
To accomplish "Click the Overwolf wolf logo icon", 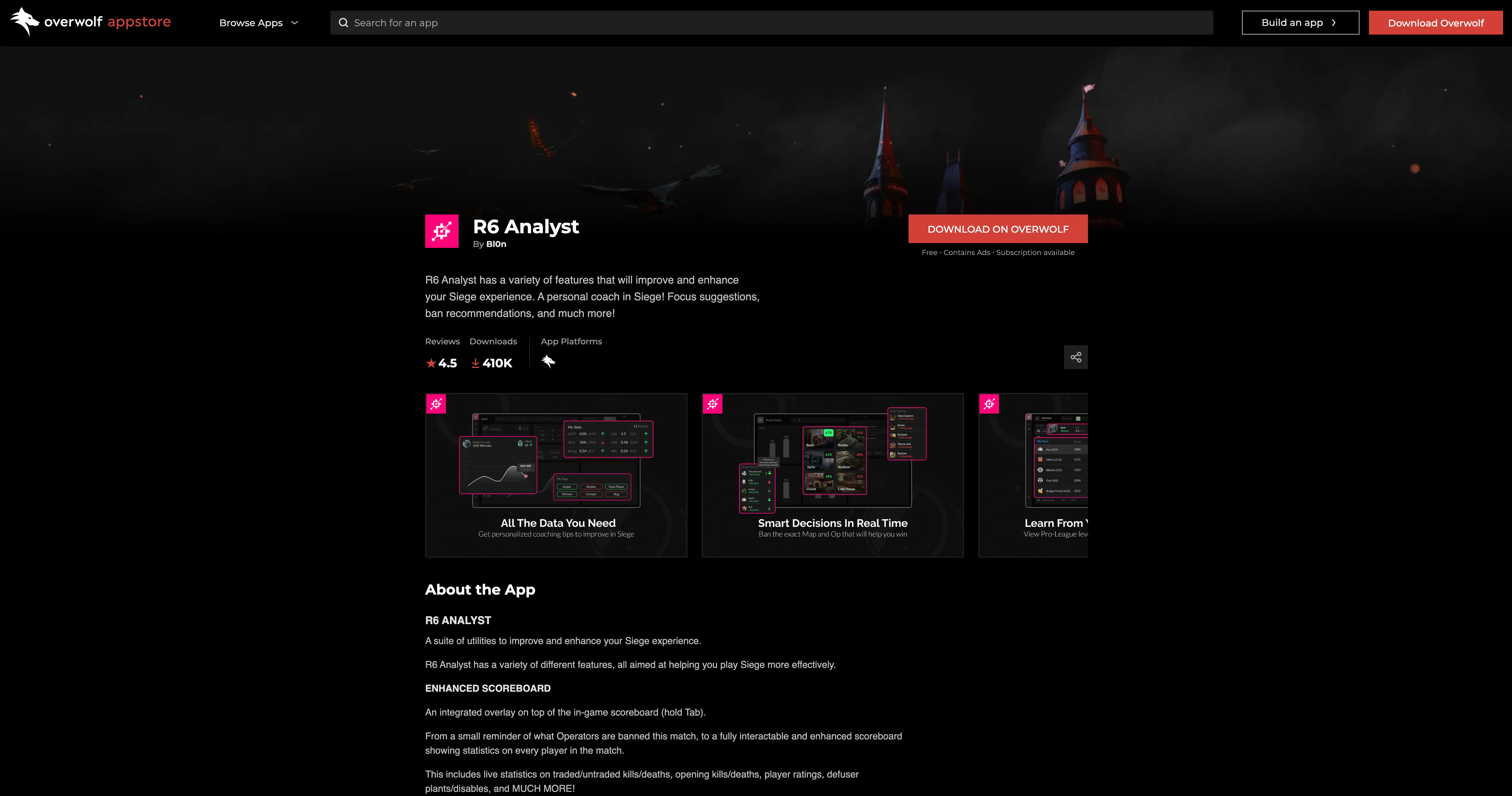I will 25,22.
